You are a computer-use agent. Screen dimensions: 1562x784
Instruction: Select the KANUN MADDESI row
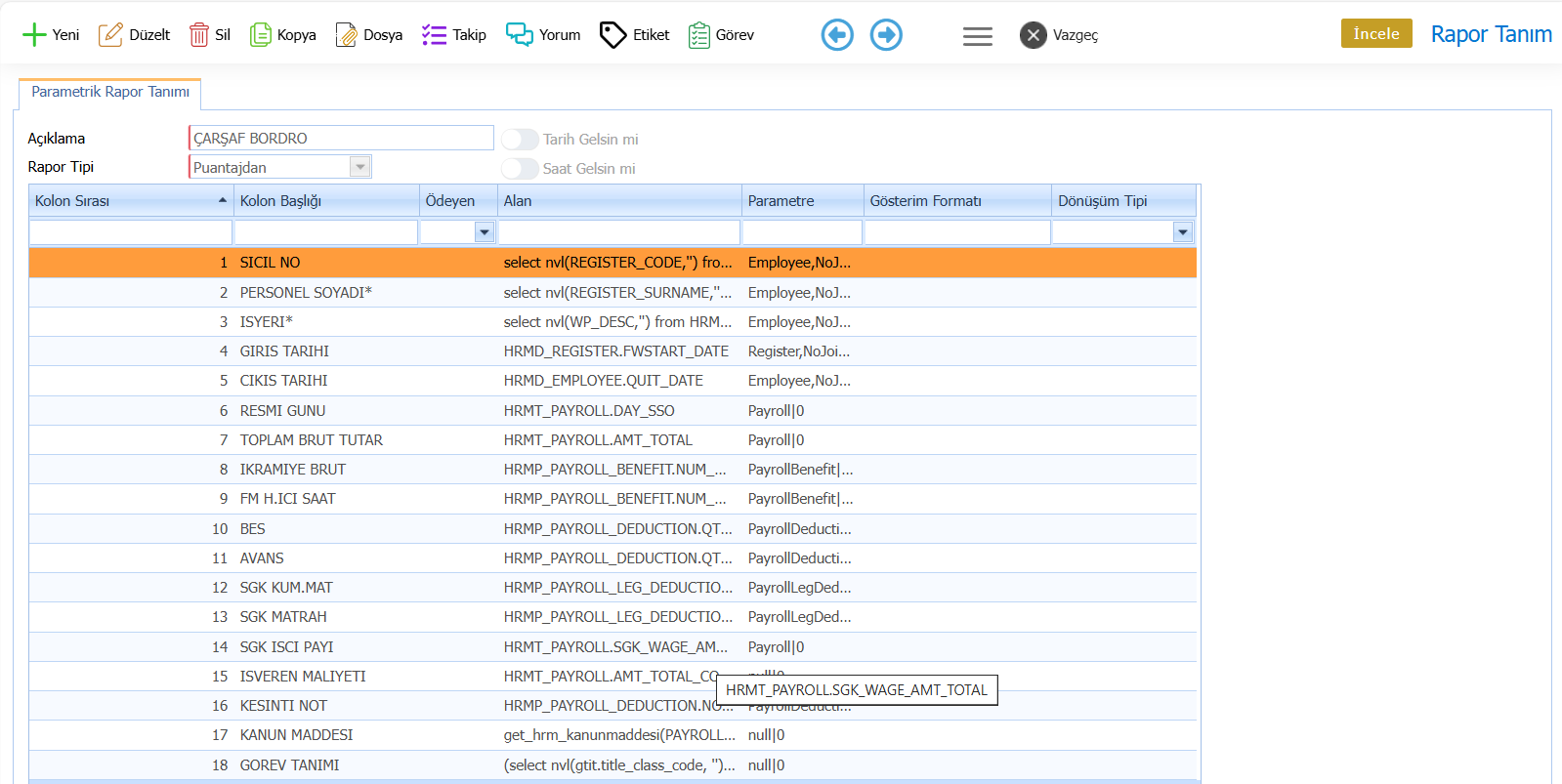[x=612, y=735]
